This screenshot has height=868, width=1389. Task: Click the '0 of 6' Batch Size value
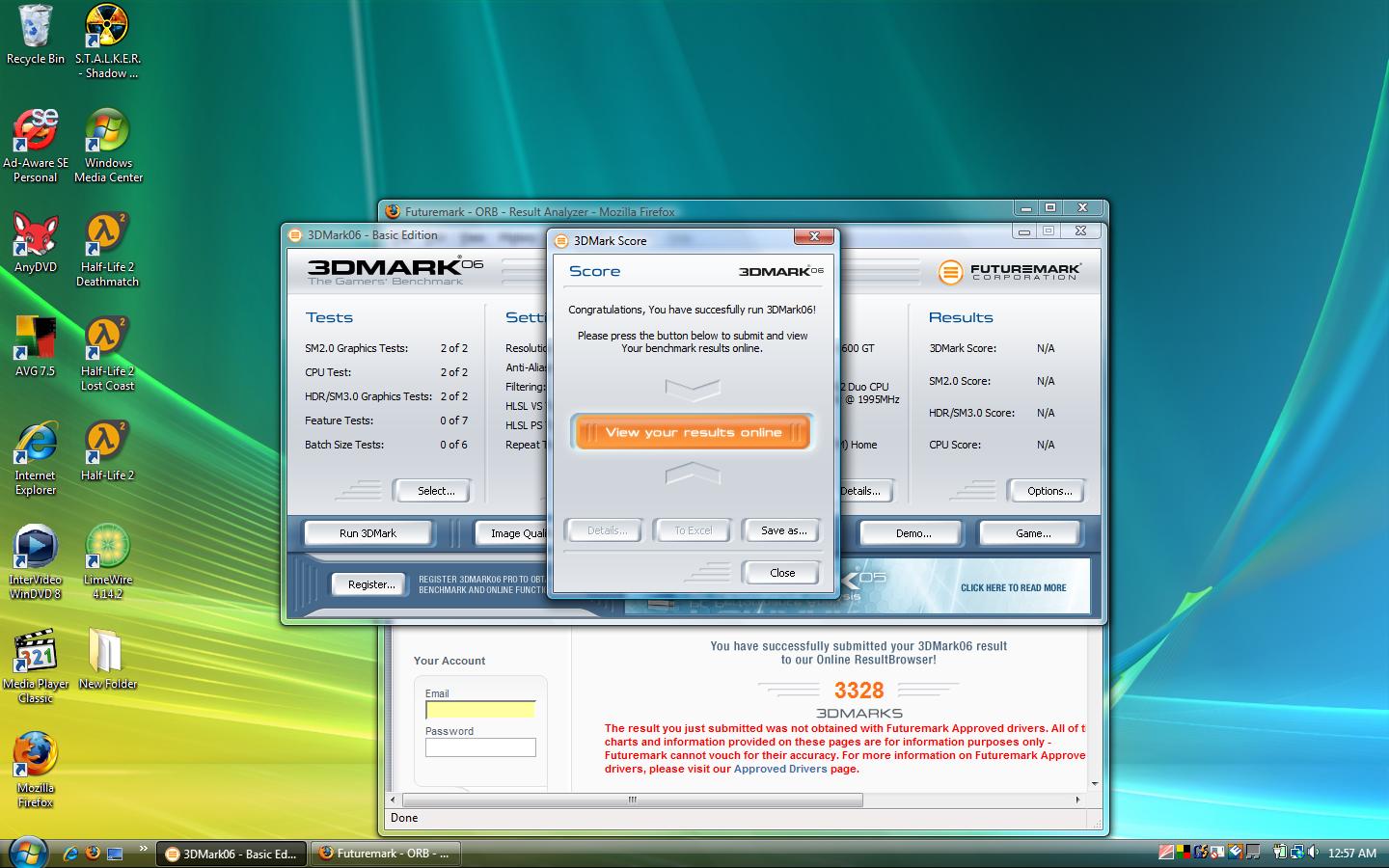(453, 445)
